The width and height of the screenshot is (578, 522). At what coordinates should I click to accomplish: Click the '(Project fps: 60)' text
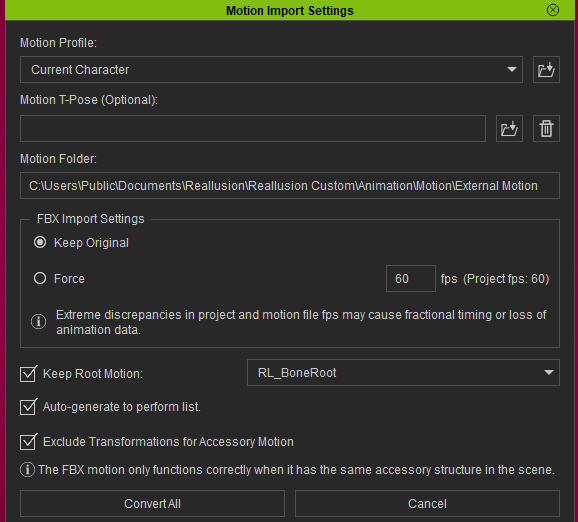(x=506, y=279)
